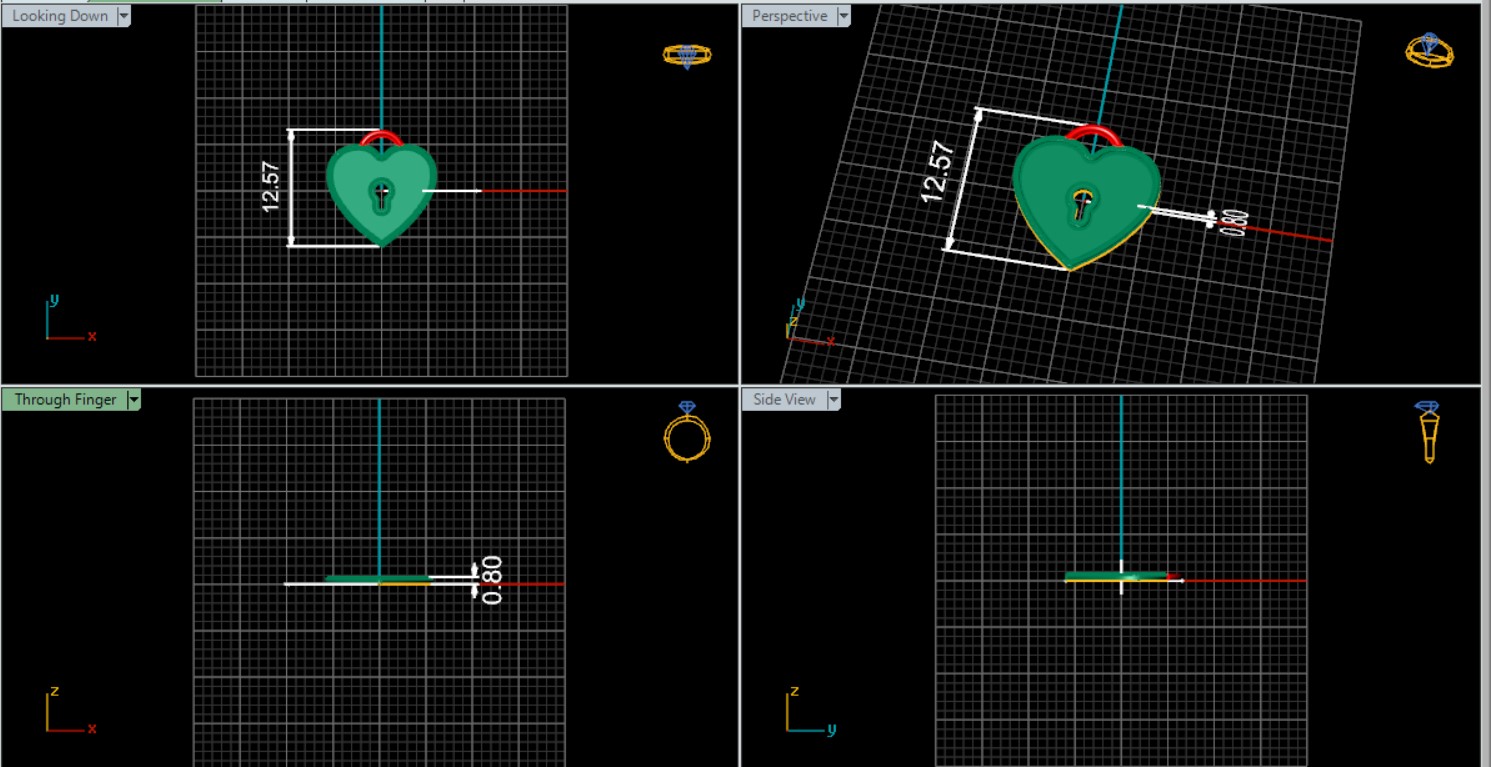1491x767 pixels.
Task: Open the Looking Down viewport dropdown arrow
Action: click(123, 16)
